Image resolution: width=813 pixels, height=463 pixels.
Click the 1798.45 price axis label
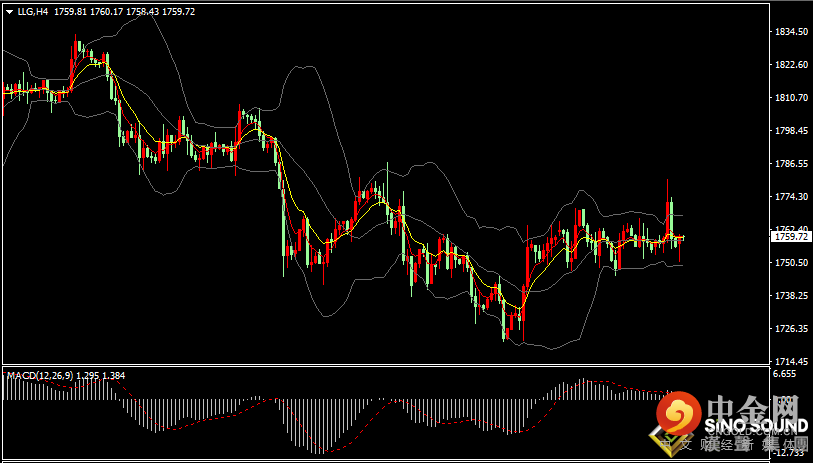[791, 131]
